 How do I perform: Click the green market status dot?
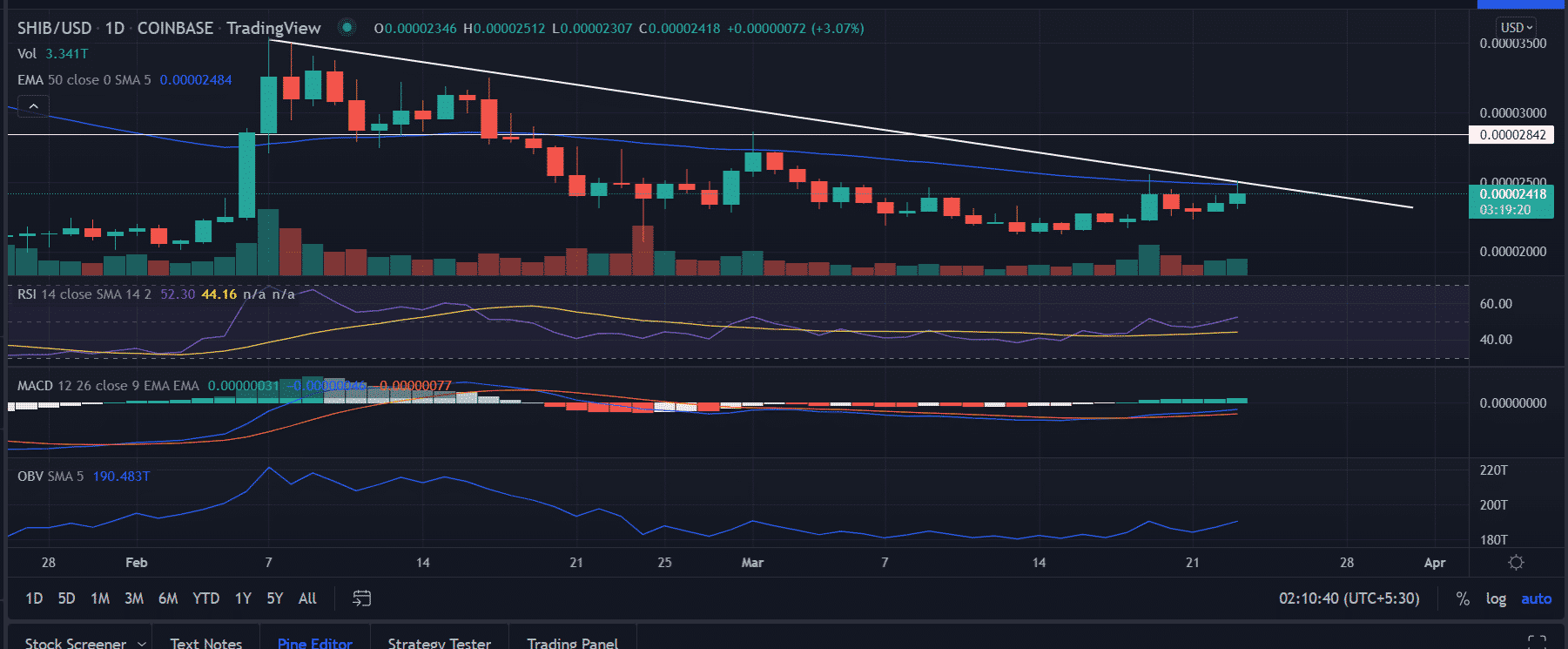pos(347,28)
